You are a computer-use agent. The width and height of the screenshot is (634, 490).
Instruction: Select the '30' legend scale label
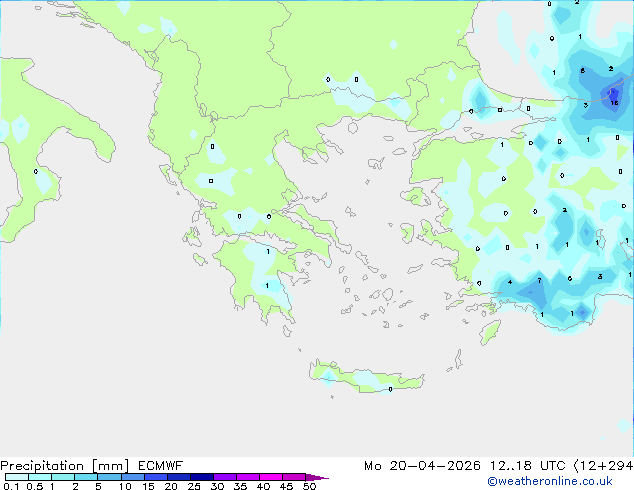click(217, 486)
